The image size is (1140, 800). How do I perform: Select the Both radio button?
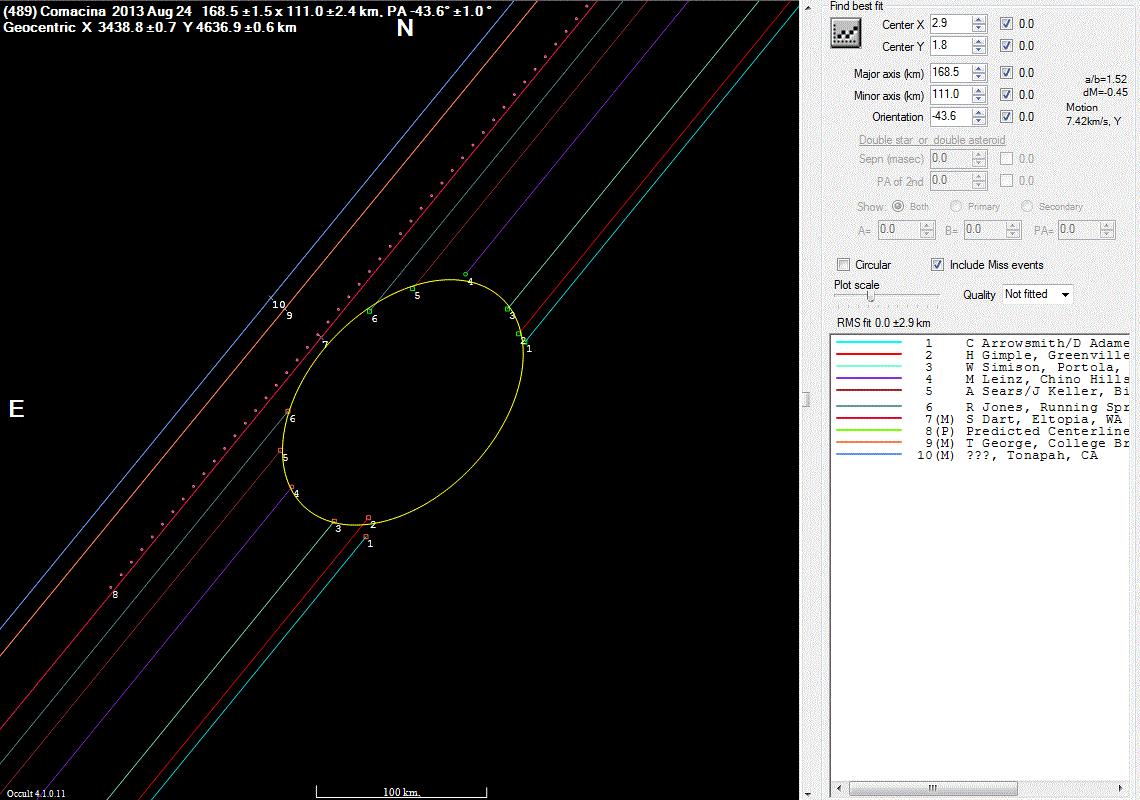pos(898,207)
